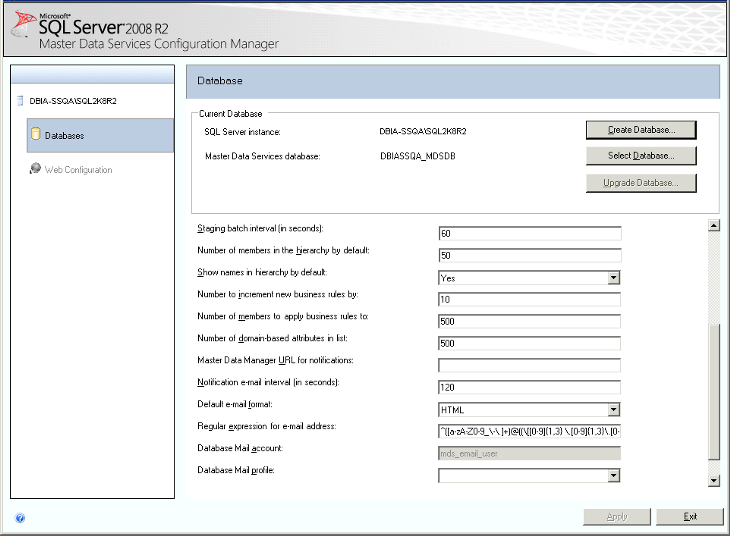Click the Master Data Services database label

click(263, 156)
